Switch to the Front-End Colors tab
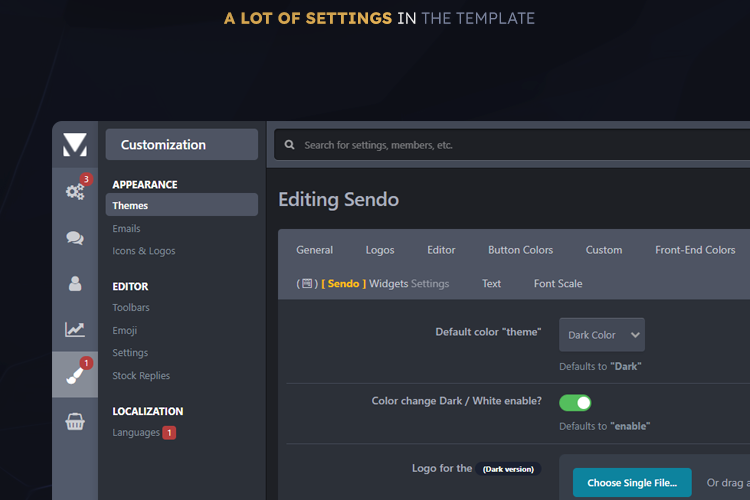This screenshot has width=750, height=500. [x=695, y=250]
